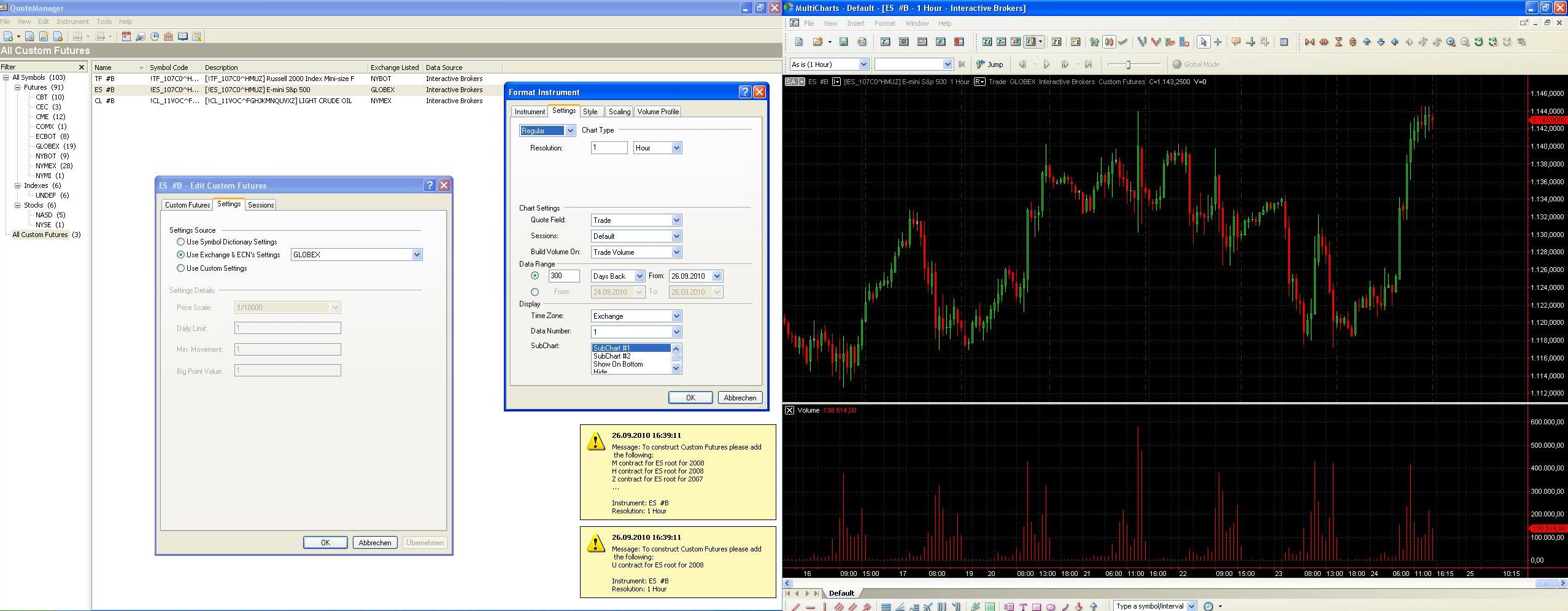The image size is (1568, 611).
Task: Select the Ellipse drawing tool in the bottom toolbar
Action: (x=1051, y=607)
